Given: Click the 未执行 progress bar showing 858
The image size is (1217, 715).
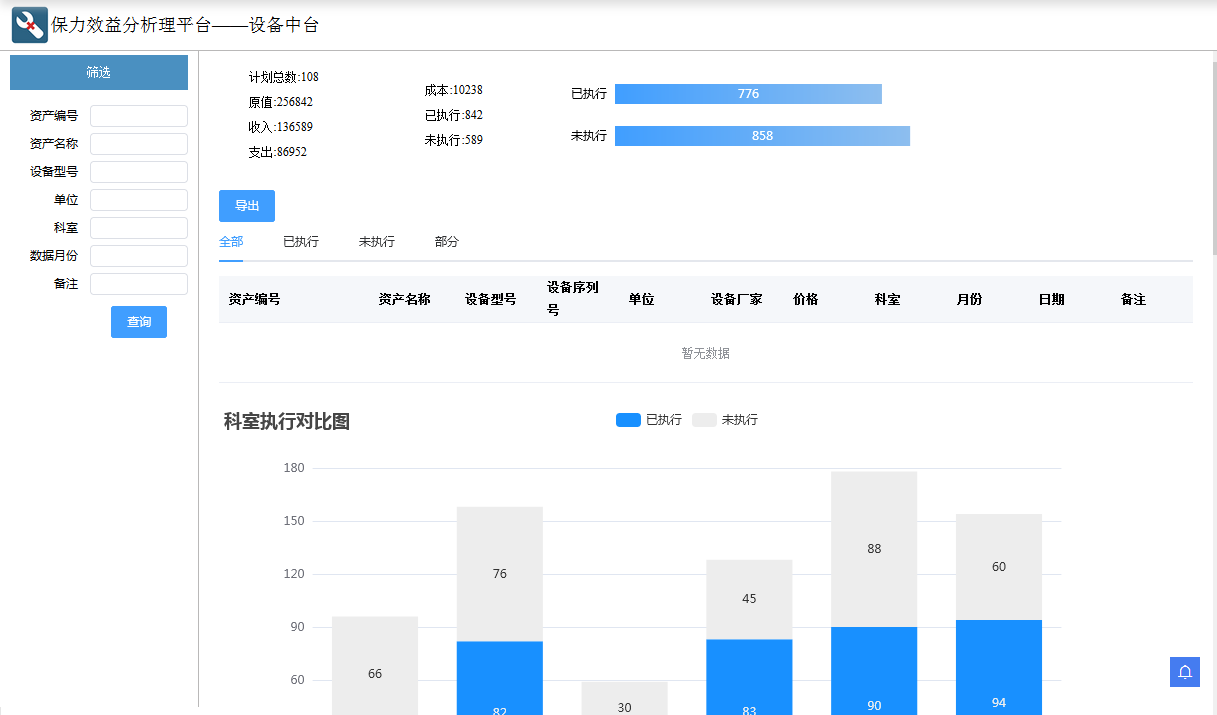Looking at the screenshot, I should (762, 136).
